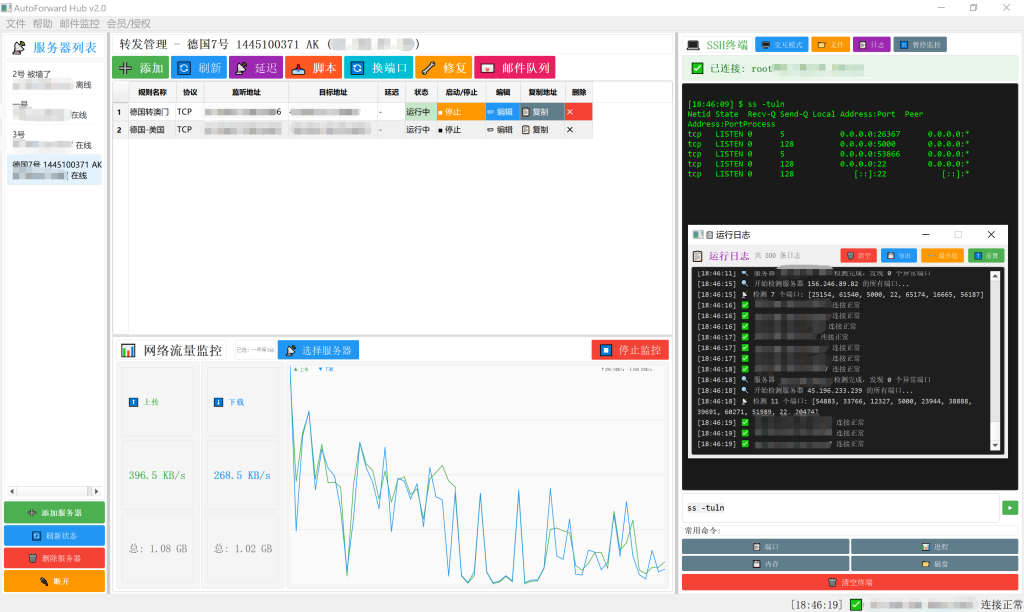Click 运行日志 scrollbar down arrow
The height and width of the screenshot is (612, 1024).
point(995,445)
